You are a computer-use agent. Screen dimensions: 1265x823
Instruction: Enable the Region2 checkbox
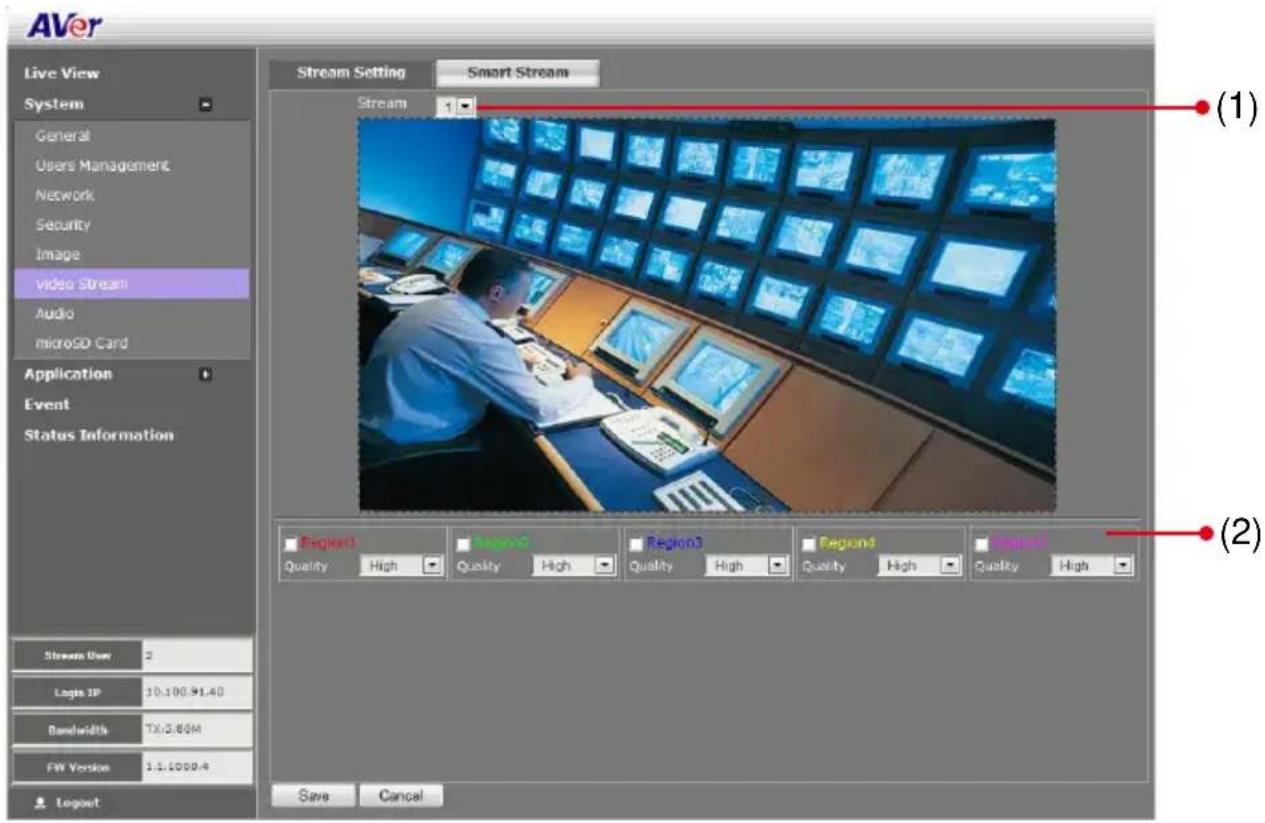click(463, 544)
